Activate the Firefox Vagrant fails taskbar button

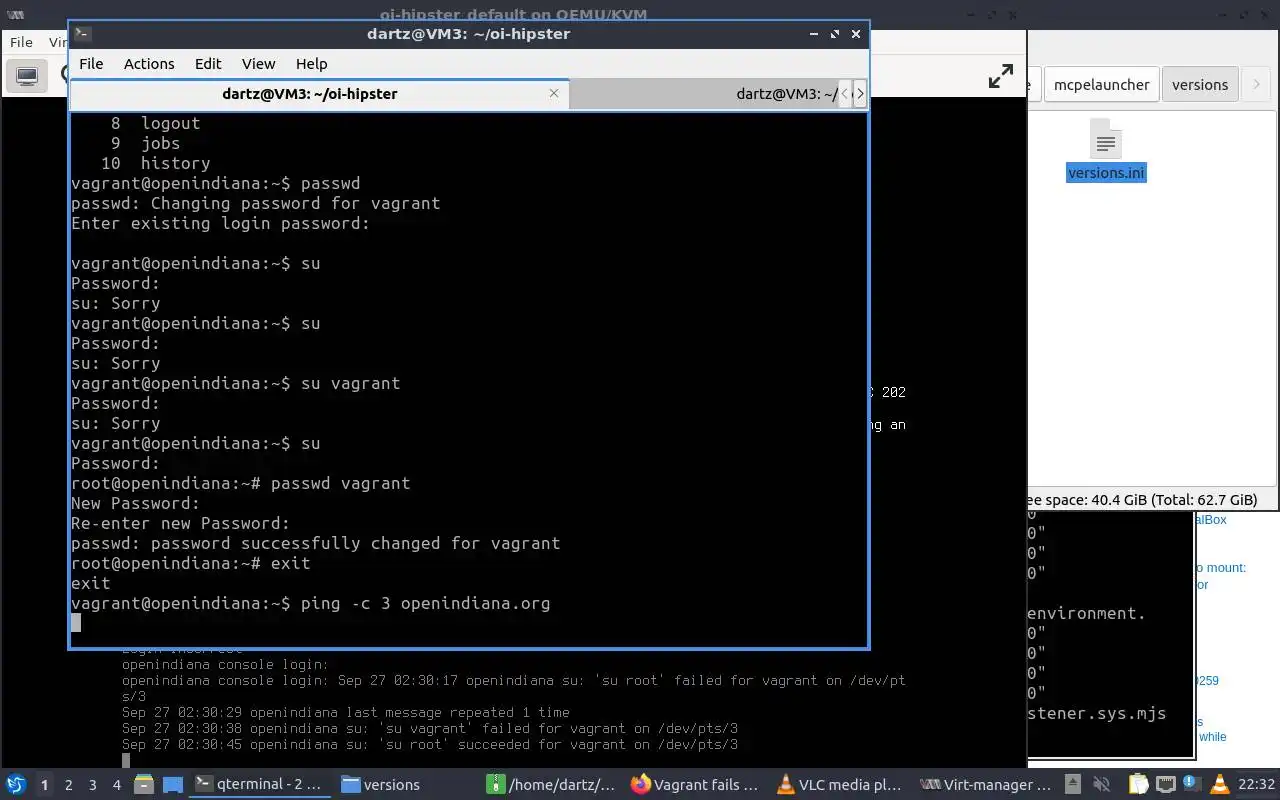click(x=697, y=784)
